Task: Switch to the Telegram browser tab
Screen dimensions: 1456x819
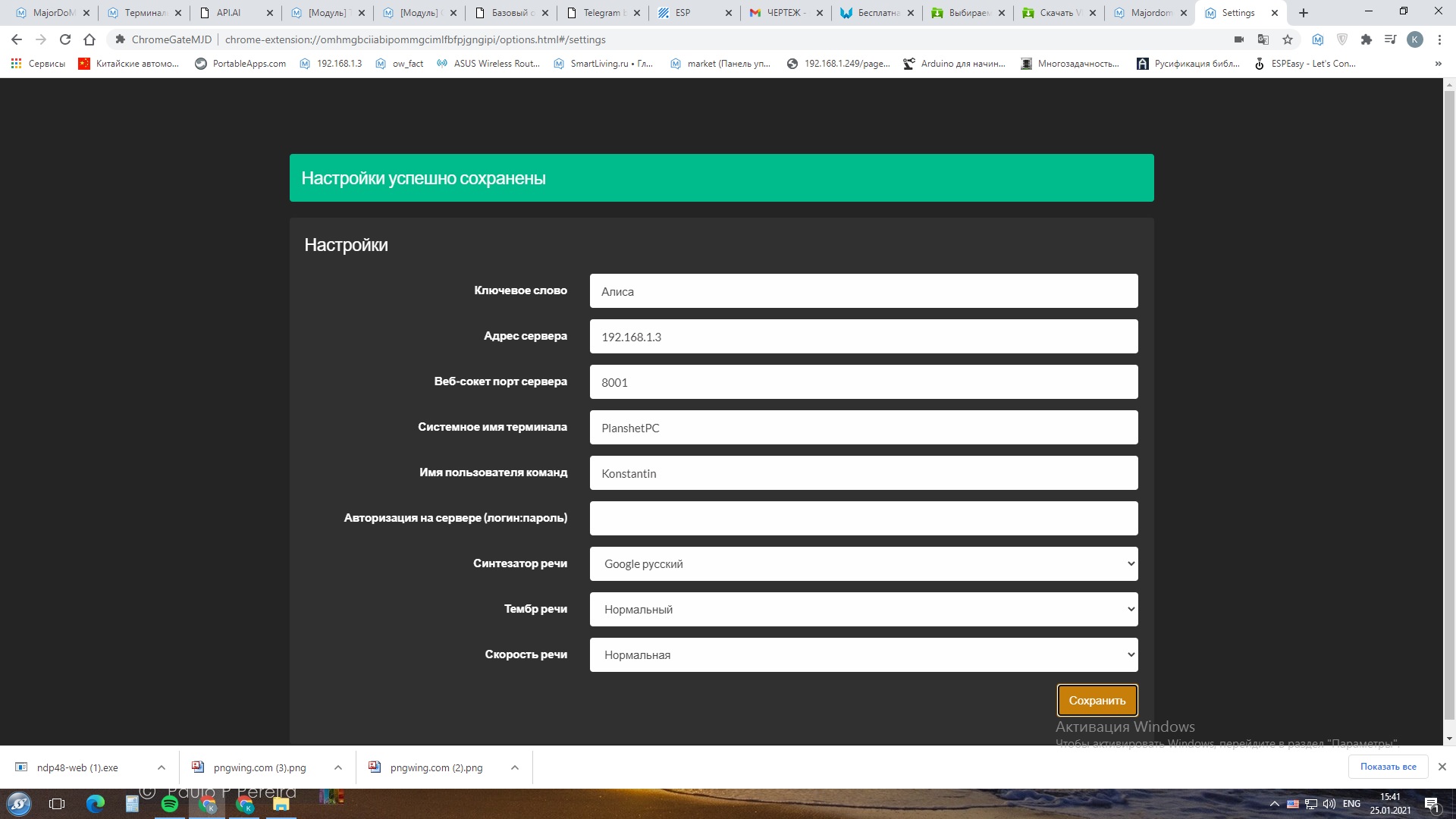Action: (602, 13)
